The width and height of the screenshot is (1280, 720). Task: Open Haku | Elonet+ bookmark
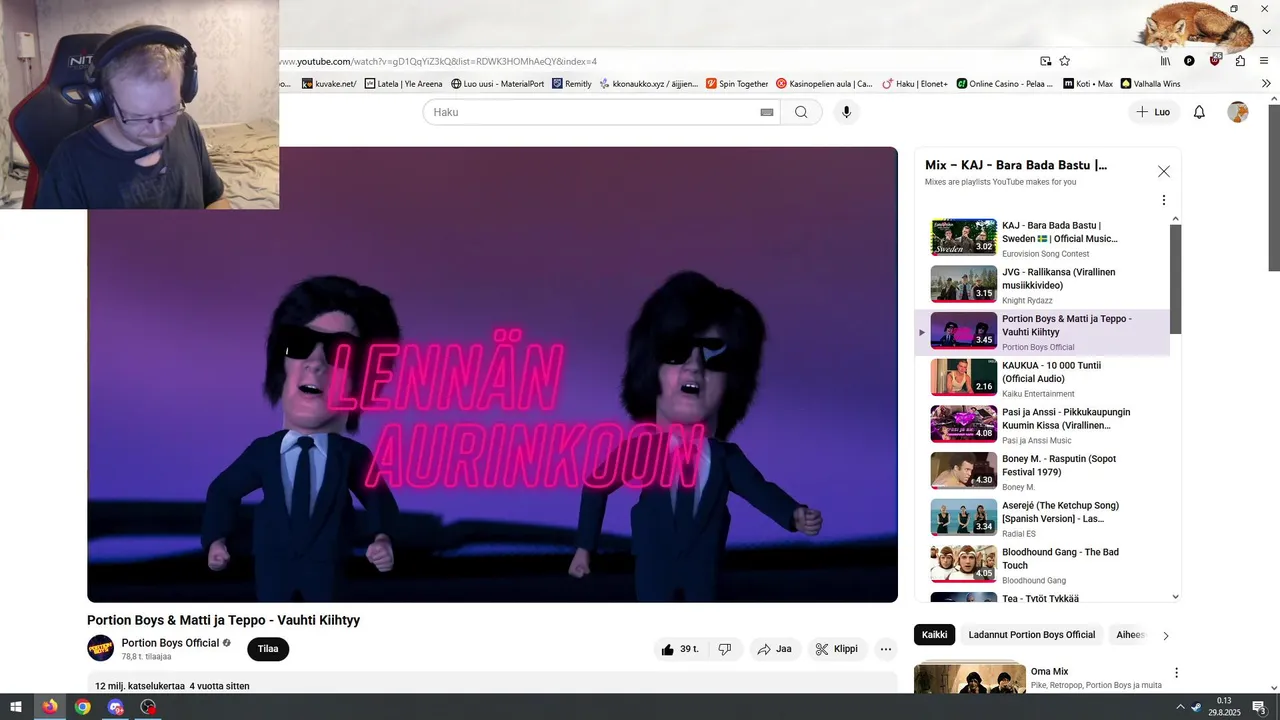pyautogui.click(x=915, y=84)
